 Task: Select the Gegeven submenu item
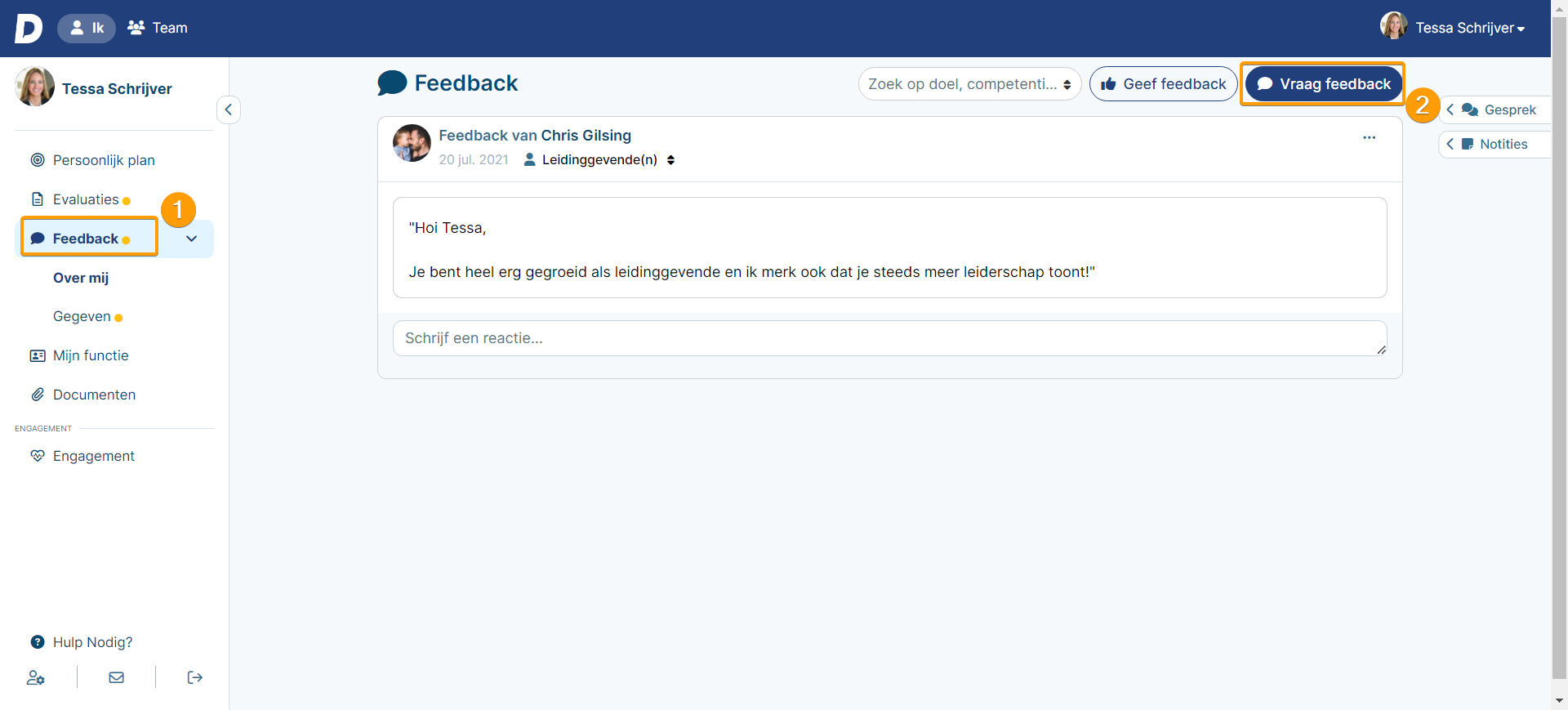tap(82, 316)
